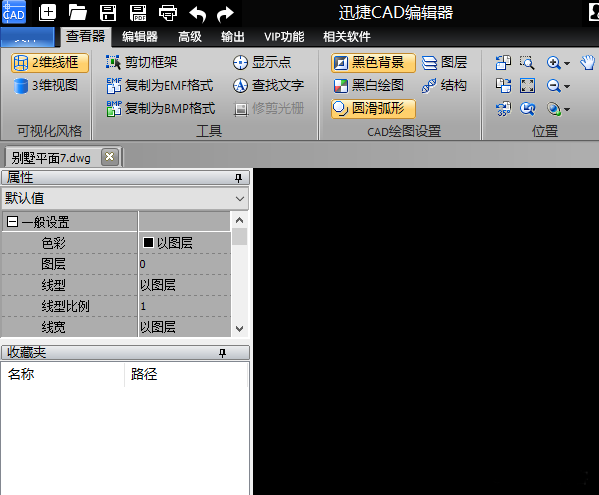Open the 3D orbit dropdown arrow
Image resolution: width=599 pixels, height=495 pixels.
567,110
